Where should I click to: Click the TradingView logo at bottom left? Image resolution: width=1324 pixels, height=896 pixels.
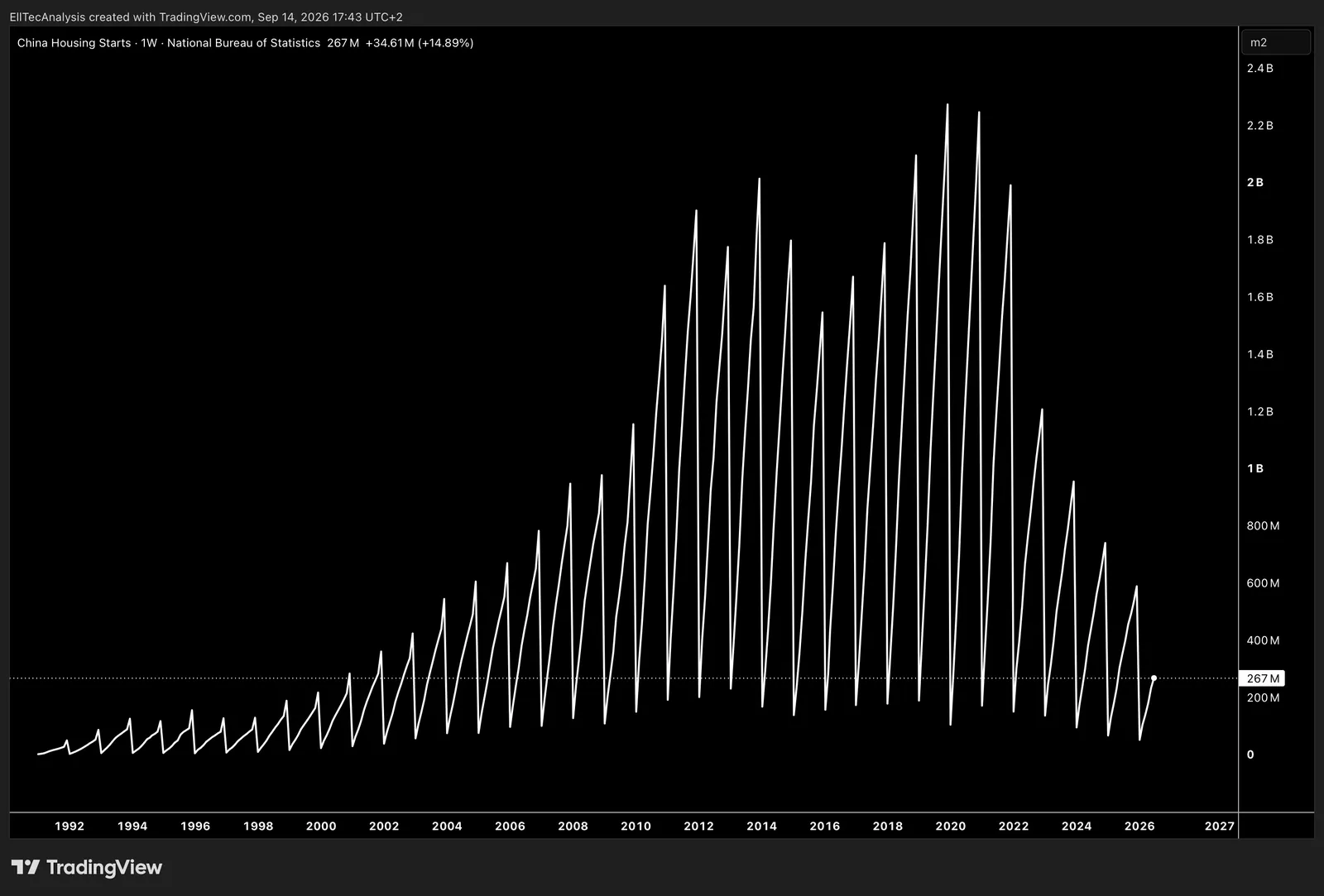point(87,867)
